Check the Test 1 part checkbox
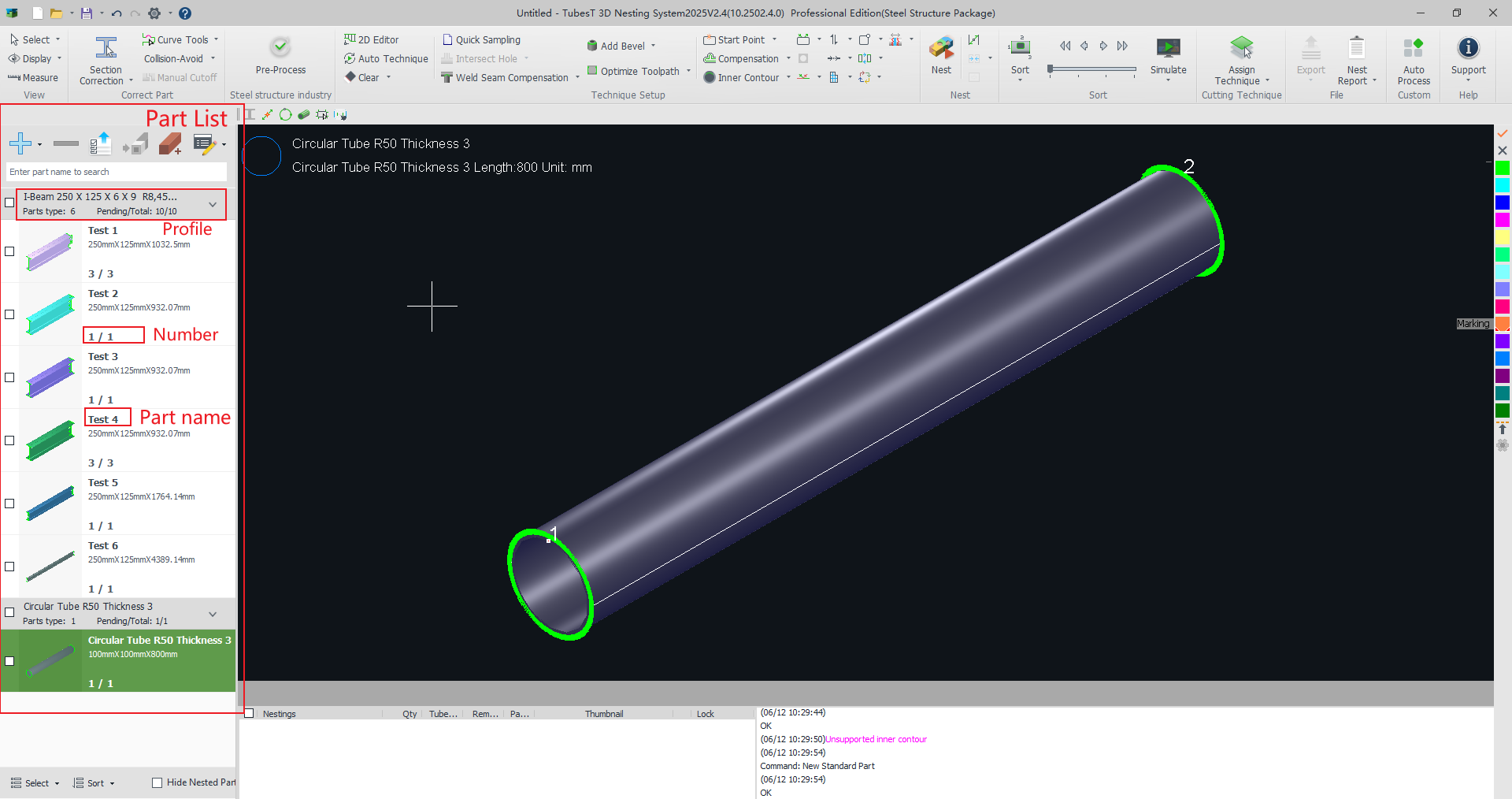The height and width of the screenshot is (799, 1512). [9, 251]
